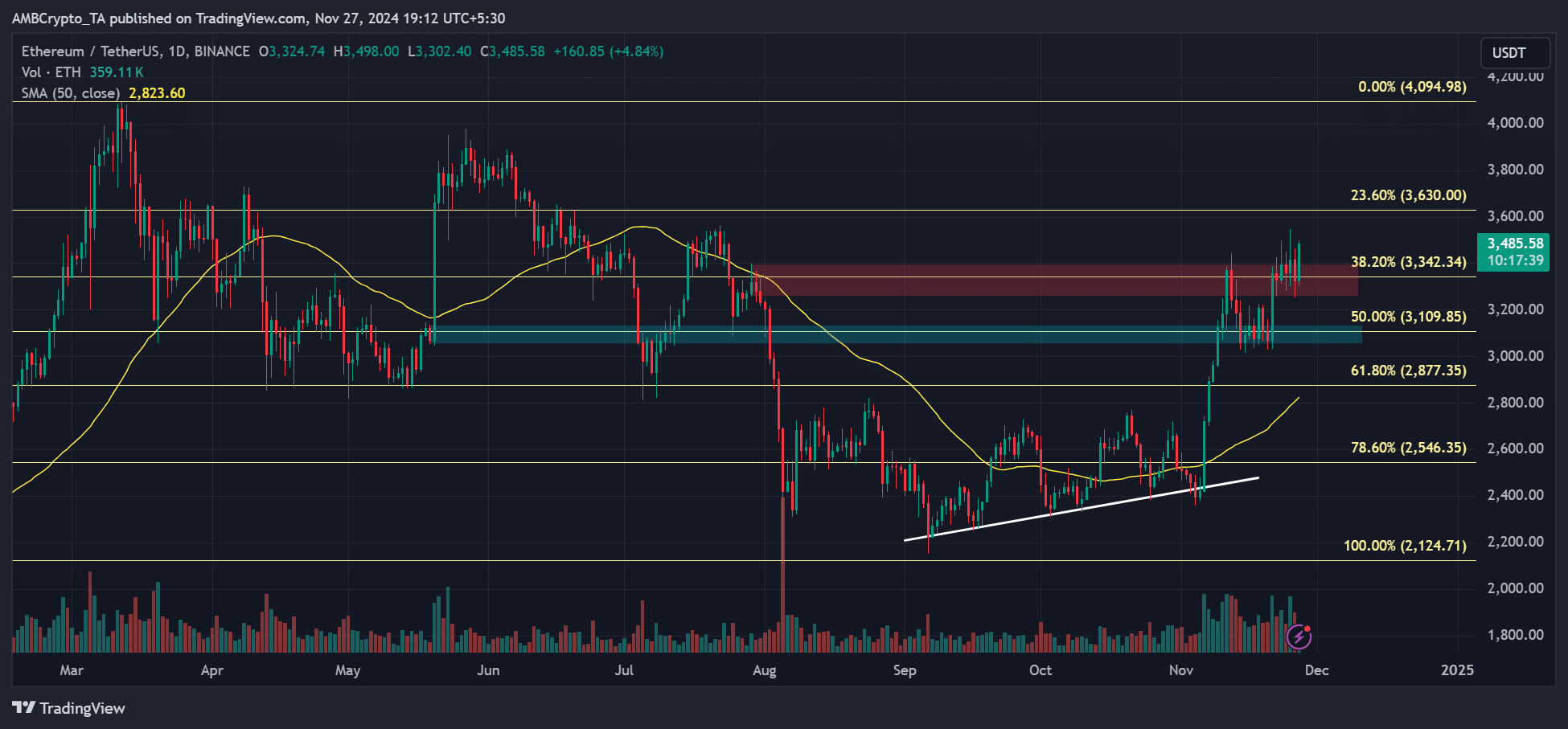Viewport: 1568px width, 729px height.
Task: Click the TradingView logo
Action: (x=69, y=708)
